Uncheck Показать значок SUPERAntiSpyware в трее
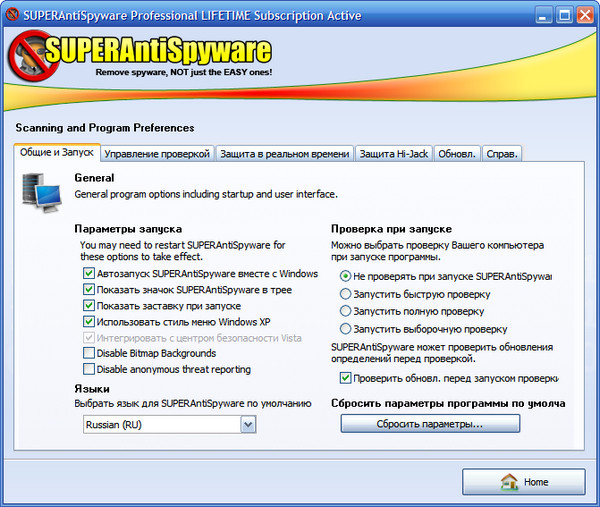This screenshot has width=600, height=507. point(89,290)
